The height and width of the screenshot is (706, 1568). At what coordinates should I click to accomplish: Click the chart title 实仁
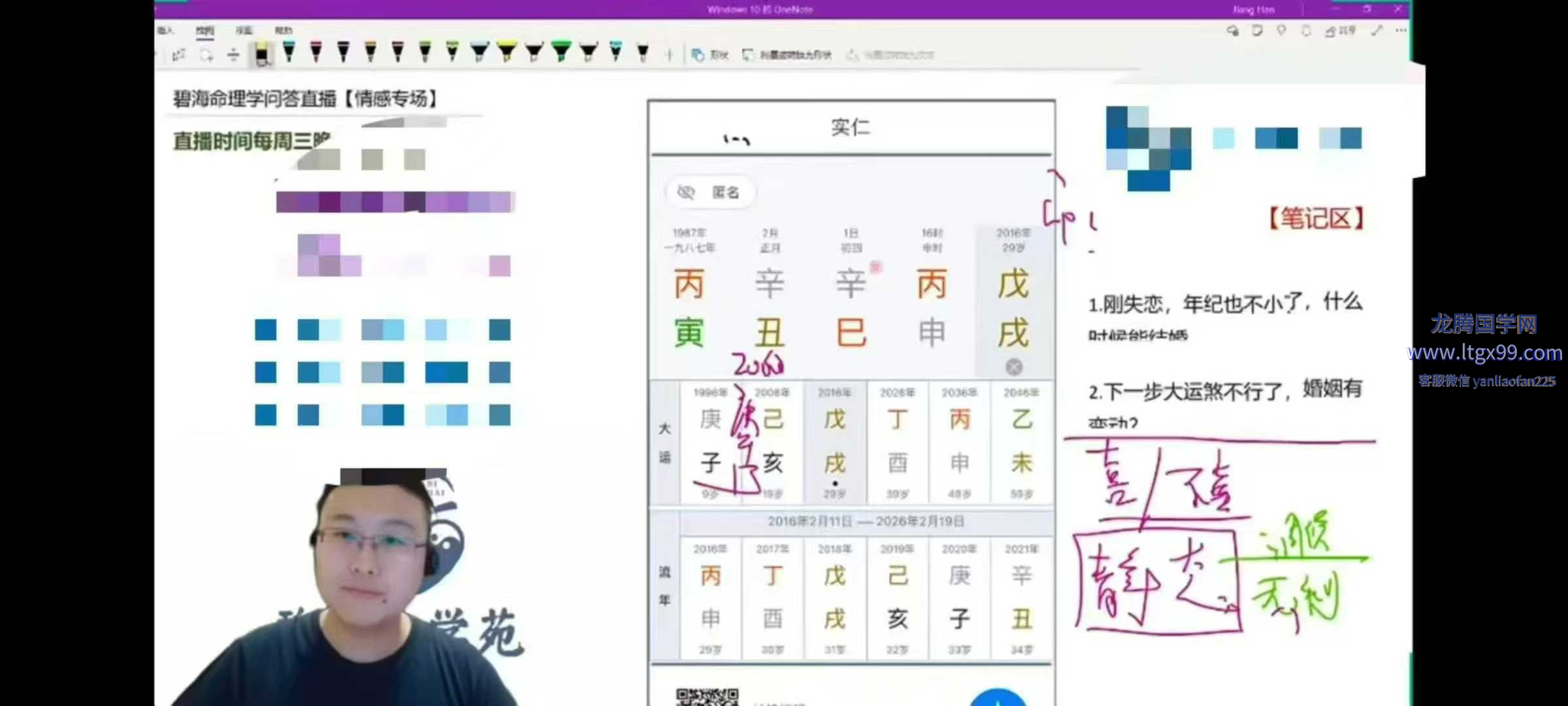click(851, 127)
